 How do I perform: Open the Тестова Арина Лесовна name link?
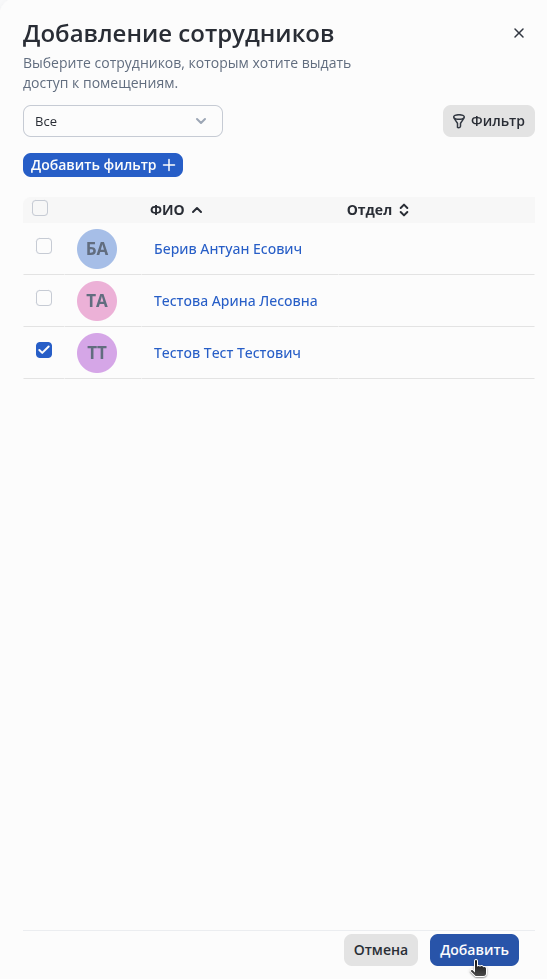click(x=235, y=301)
